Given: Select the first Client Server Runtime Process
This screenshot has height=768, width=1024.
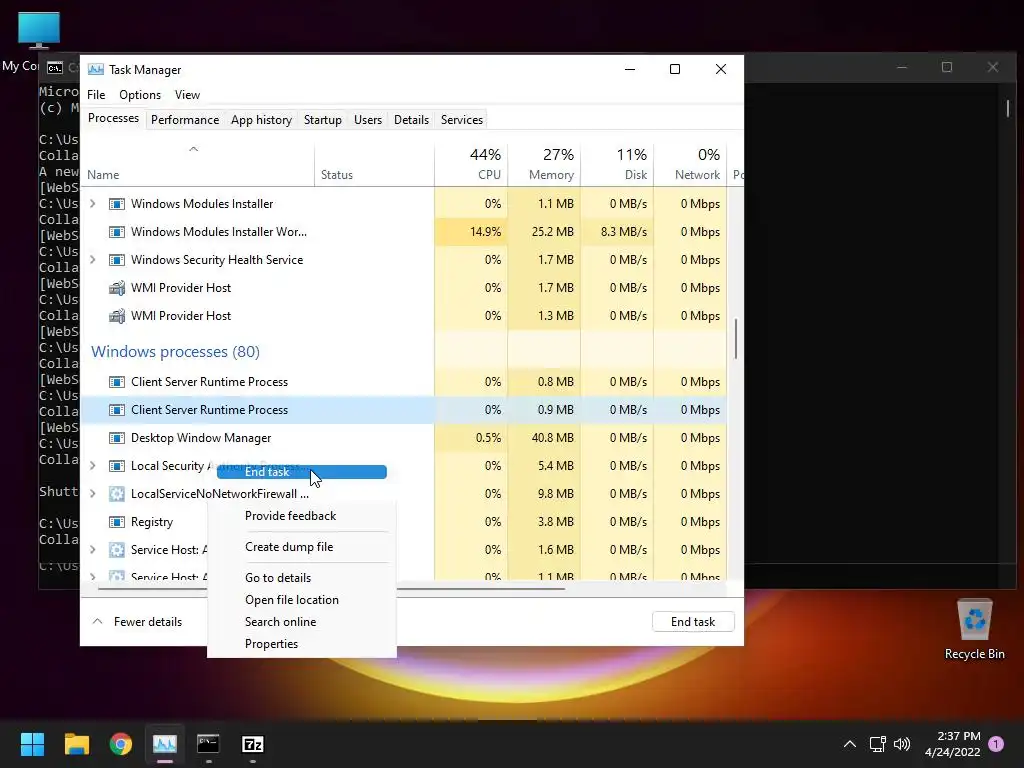Looking at the screenshot, I should (404, 382).
